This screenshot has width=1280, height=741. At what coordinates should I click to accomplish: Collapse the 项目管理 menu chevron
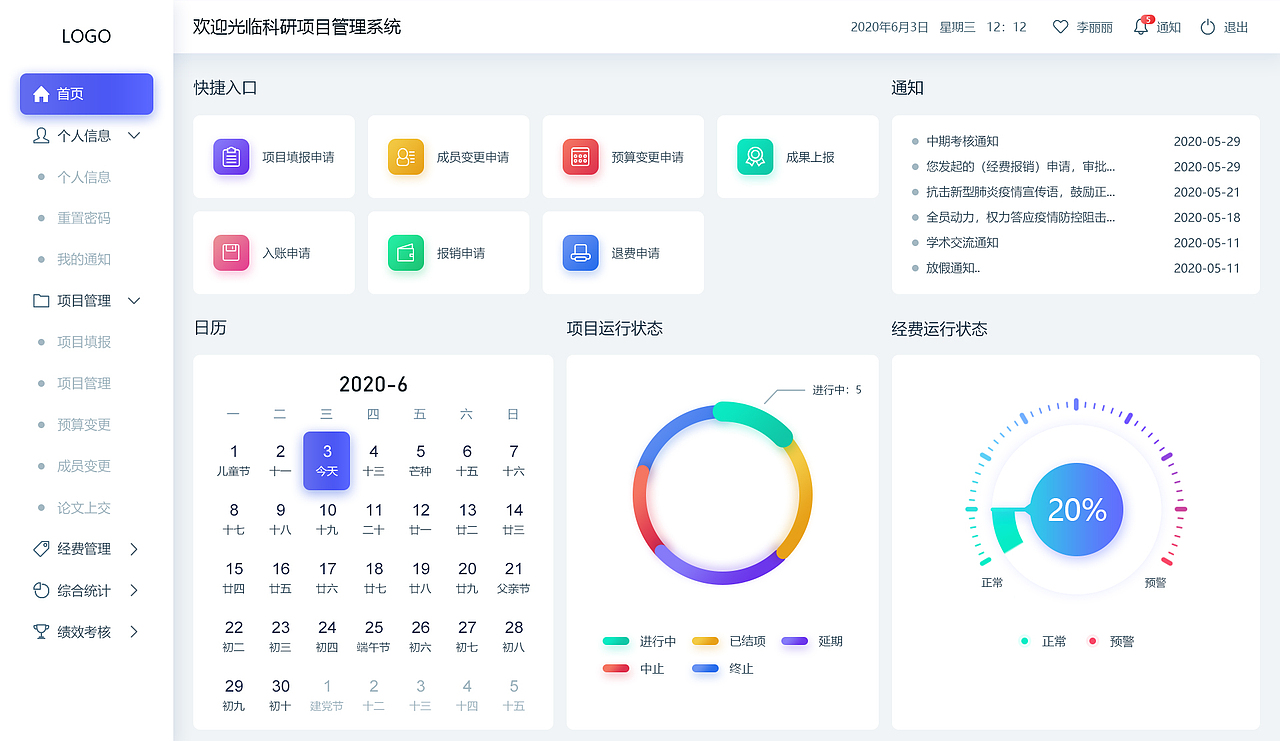[x=134, y=300]
